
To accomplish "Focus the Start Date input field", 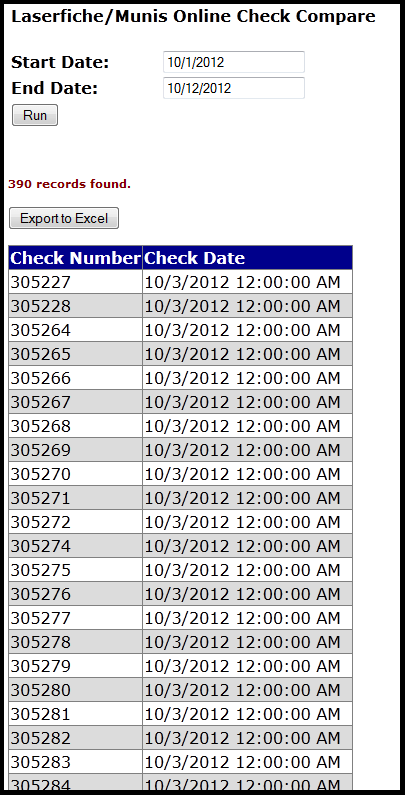I will [234, 62].
